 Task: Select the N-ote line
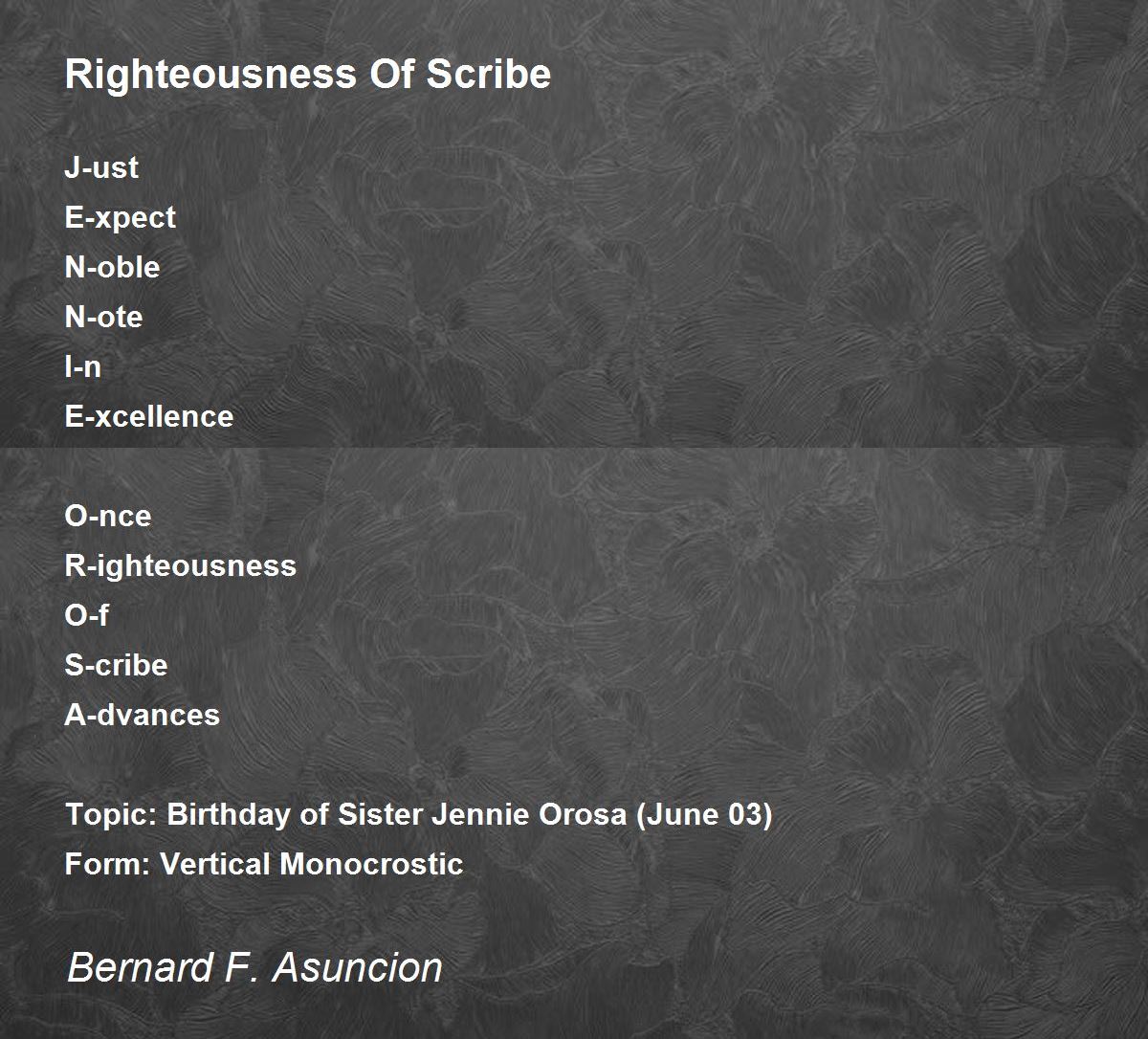(x=103, y=317)
